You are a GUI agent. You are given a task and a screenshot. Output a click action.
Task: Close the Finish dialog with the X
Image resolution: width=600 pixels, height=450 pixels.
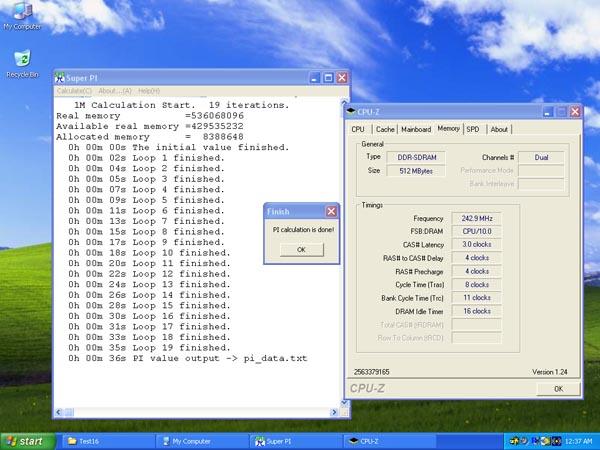click(331, 211)
